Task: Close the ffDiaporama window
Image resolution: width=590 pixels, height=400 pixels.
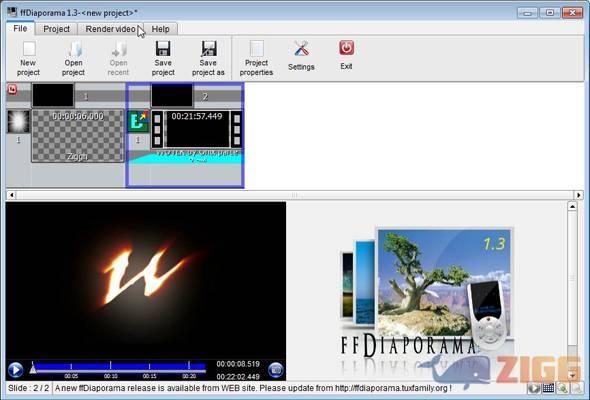Action: click(x=572, y=13)
